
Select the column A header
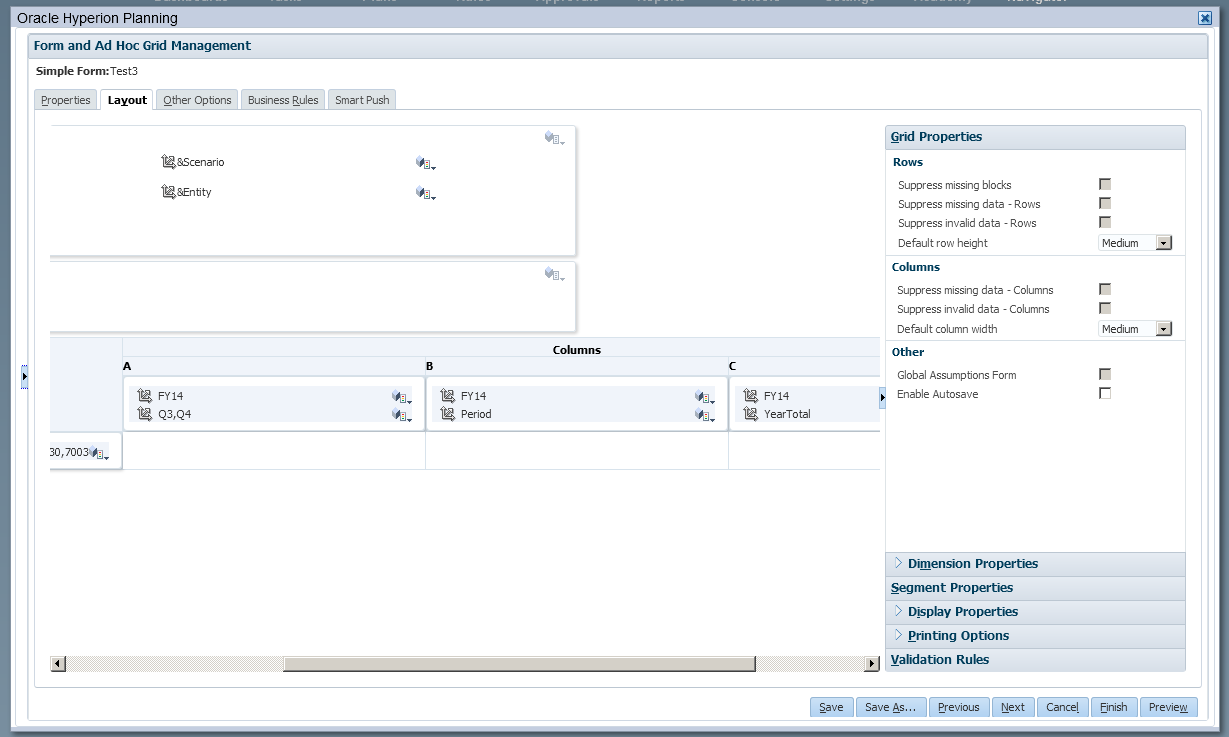tap(127, 366)
